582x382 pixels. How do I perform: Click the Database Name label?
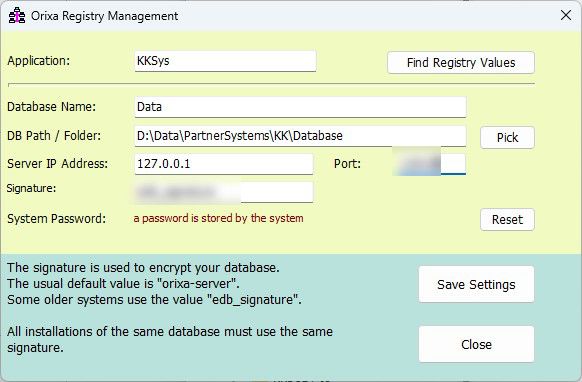pyautogui.click(x=52, y=107)
